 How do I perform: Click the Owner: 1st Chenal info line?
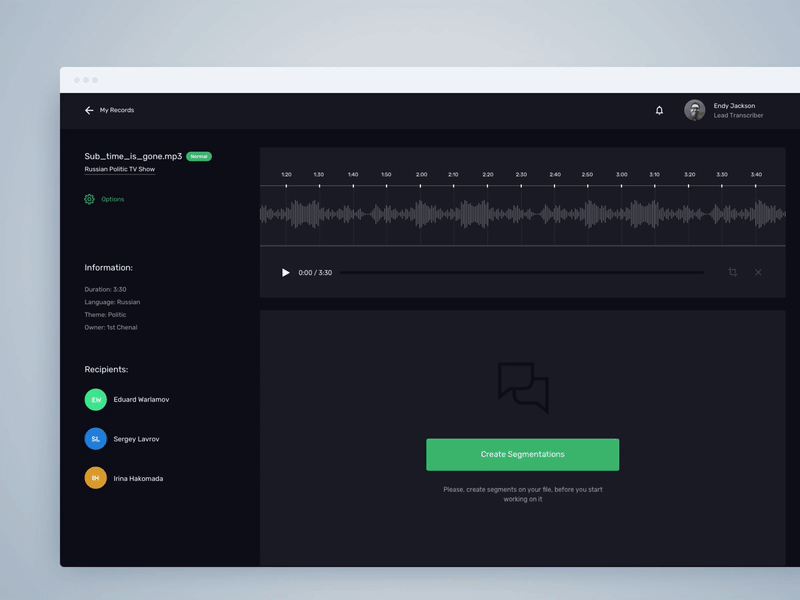coord(111,328)
